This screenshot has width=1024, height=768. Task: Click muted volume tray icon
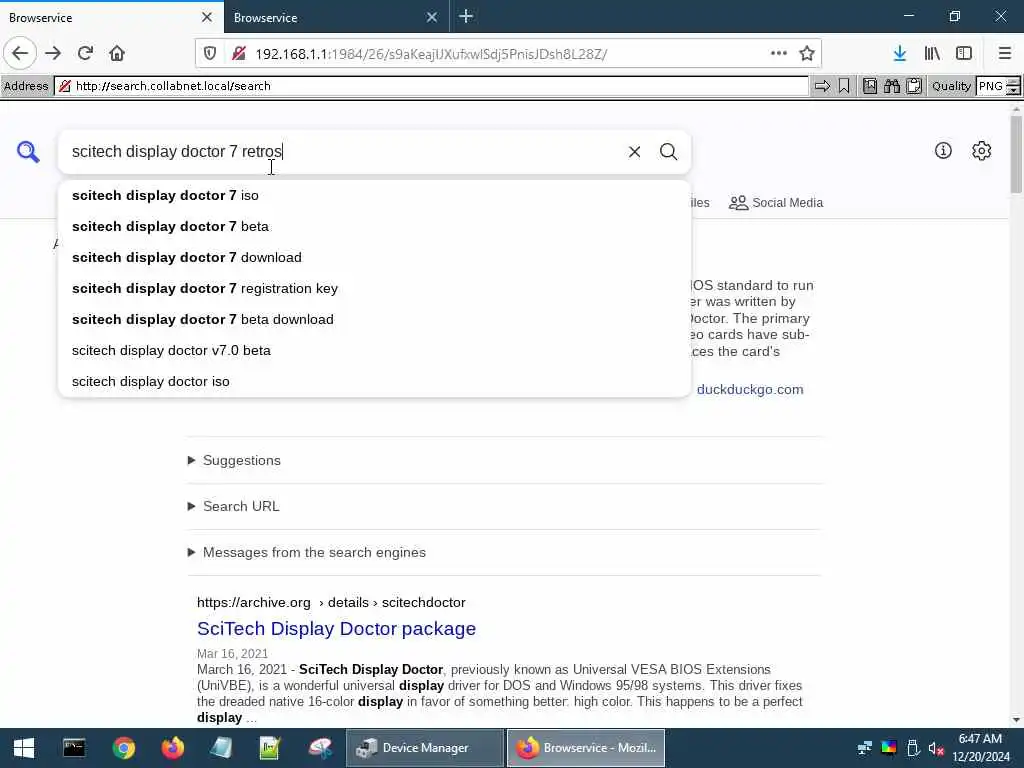936,748
